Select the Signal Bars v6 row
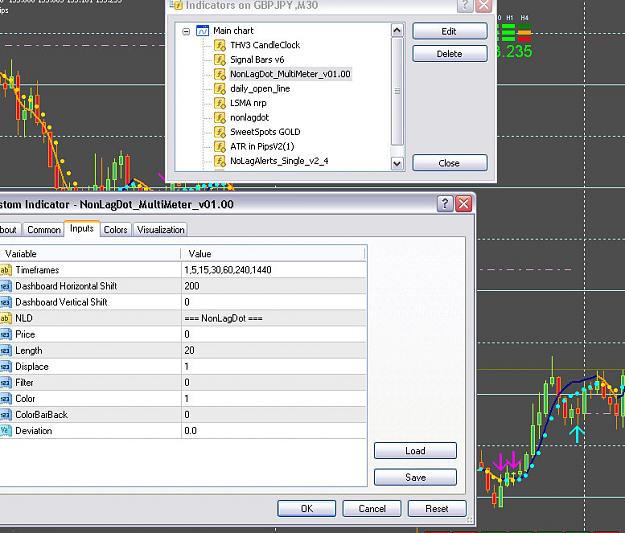 coord(257,60)
